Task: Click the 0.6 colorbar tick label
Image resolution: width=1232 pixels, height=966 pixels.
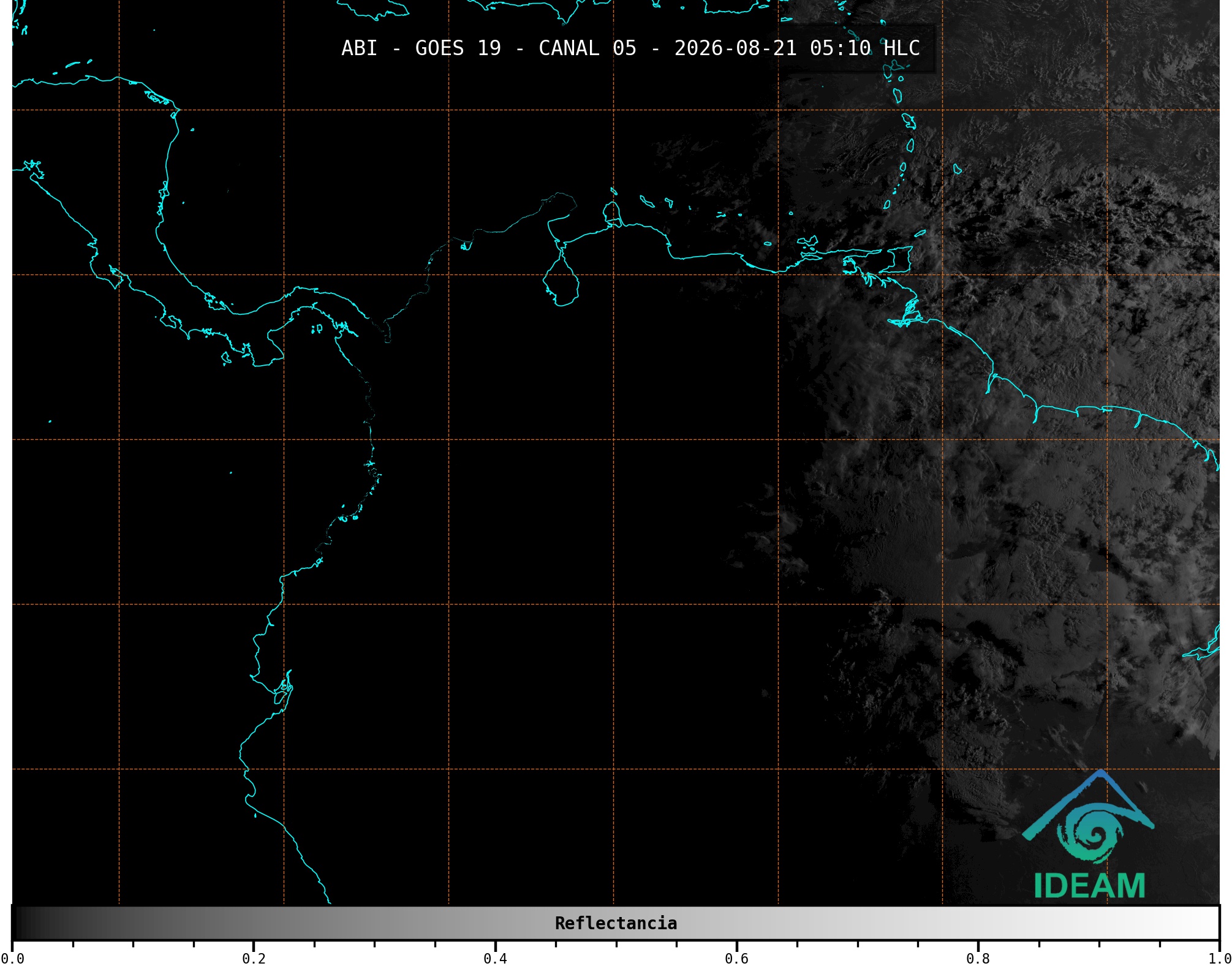Action: pyautogui.click(x=736, y=958)
